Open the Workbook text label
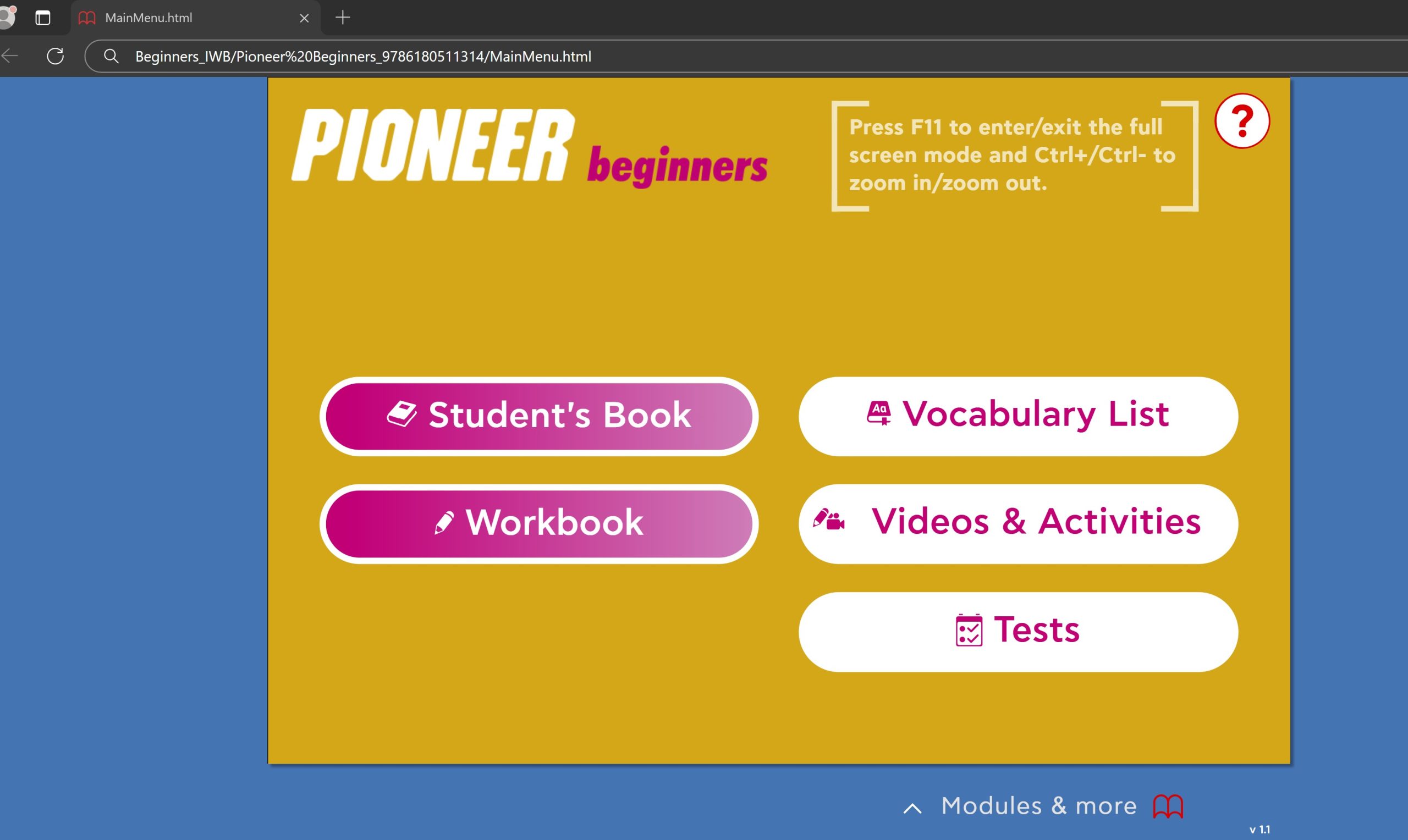Viewport: 1408px width, 840px height. [x=554, y=522]
